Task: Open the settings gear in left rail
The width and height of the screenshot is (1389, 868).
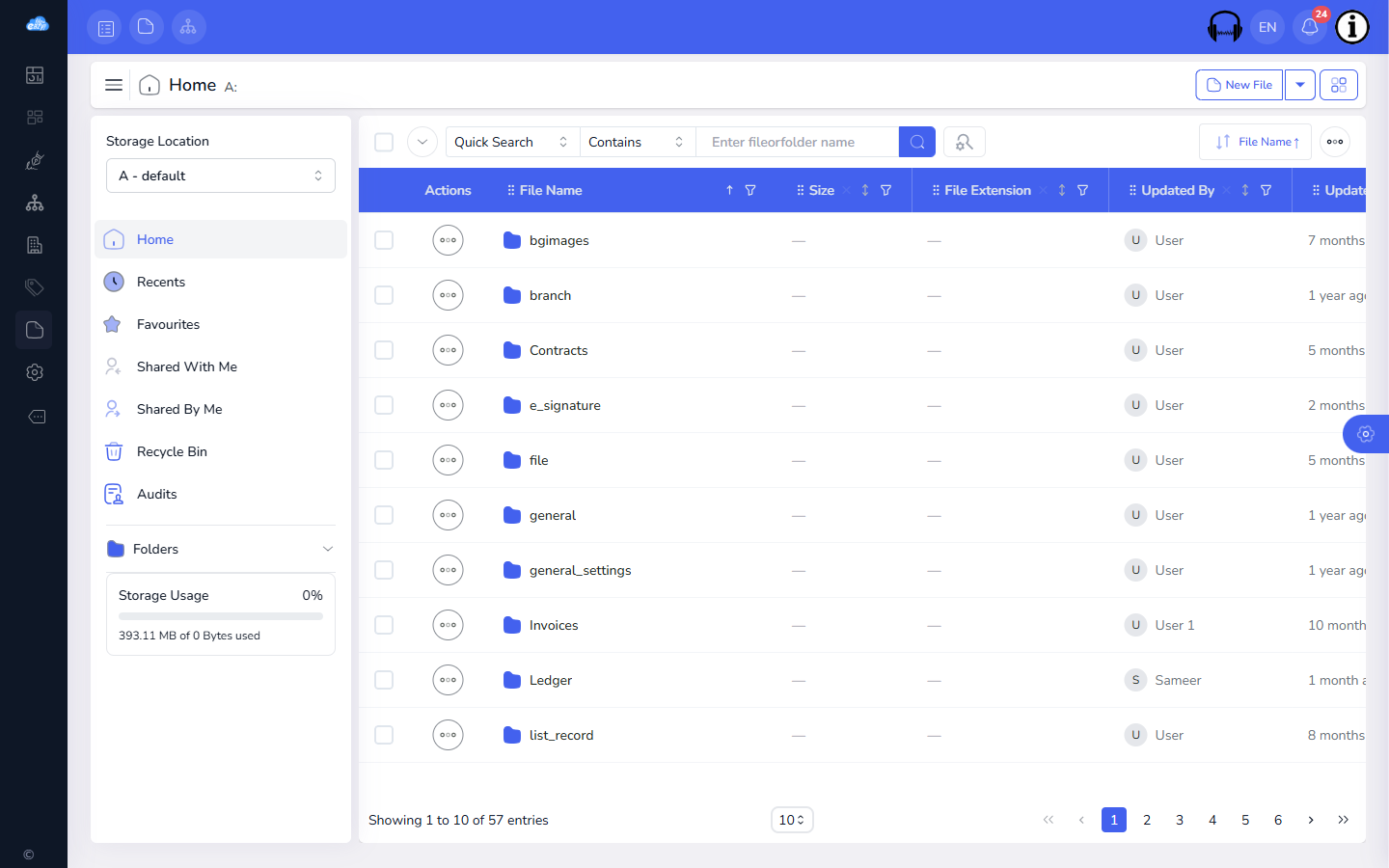Action: click(35, 372)
